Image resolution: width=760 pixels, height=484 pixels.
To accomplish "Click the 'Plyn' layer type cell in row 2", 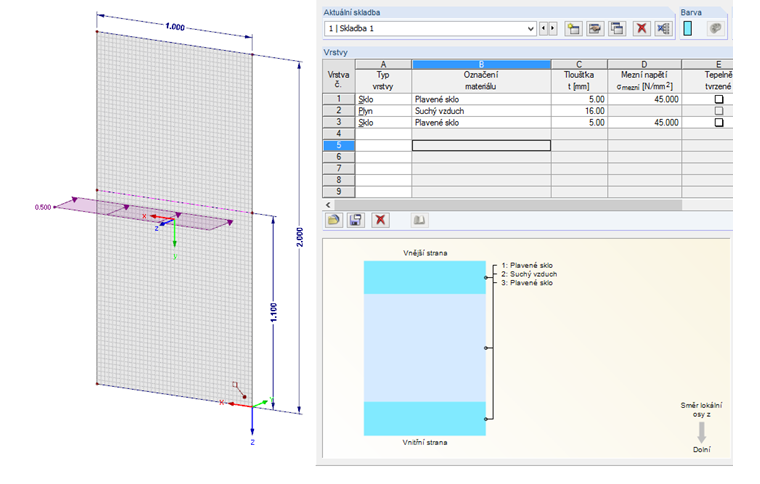I will (x=383, y=111).
